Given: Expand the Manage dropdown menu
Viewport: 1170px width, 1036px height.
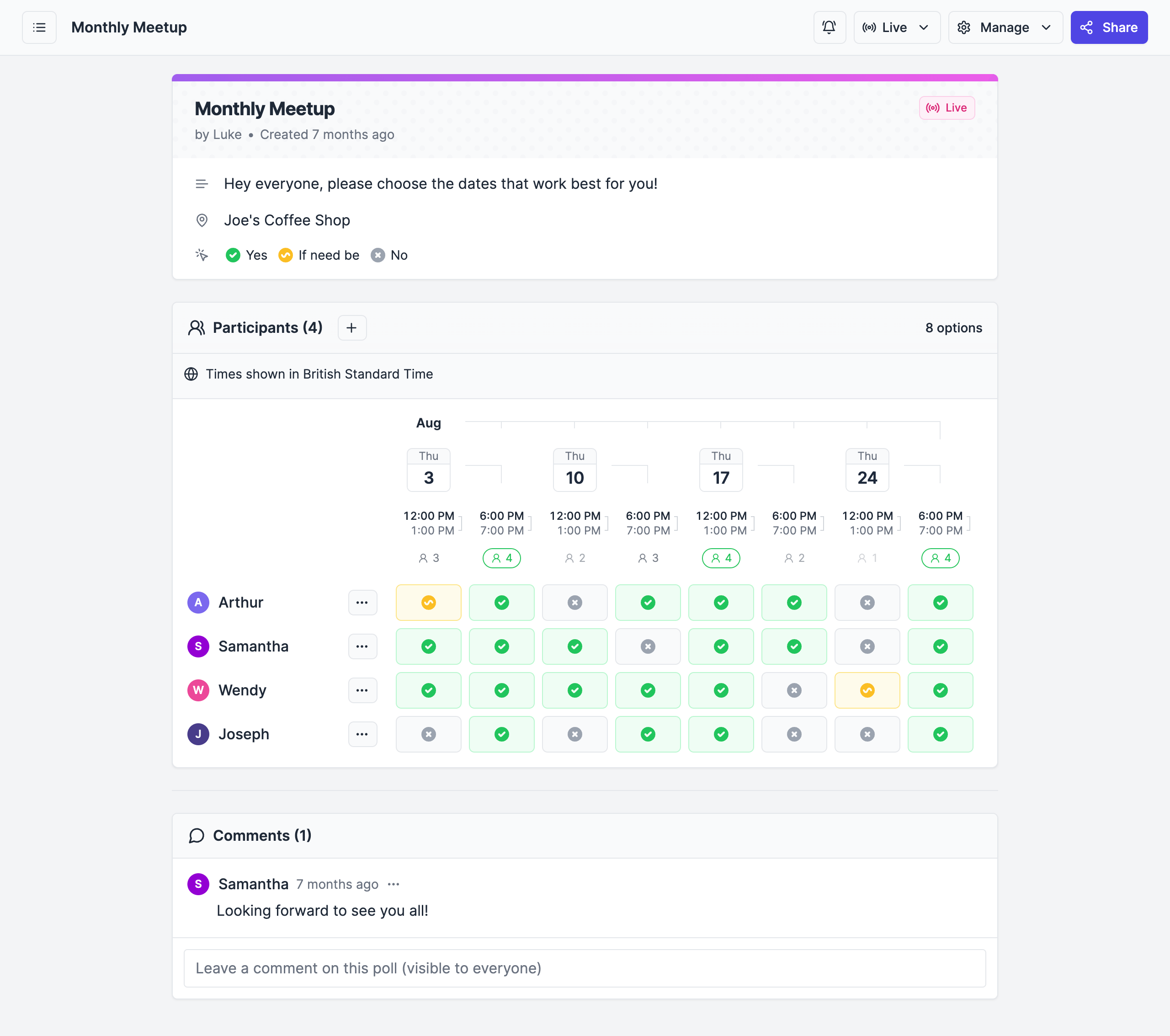Looking at the screenshot, I should point(1005,27).
